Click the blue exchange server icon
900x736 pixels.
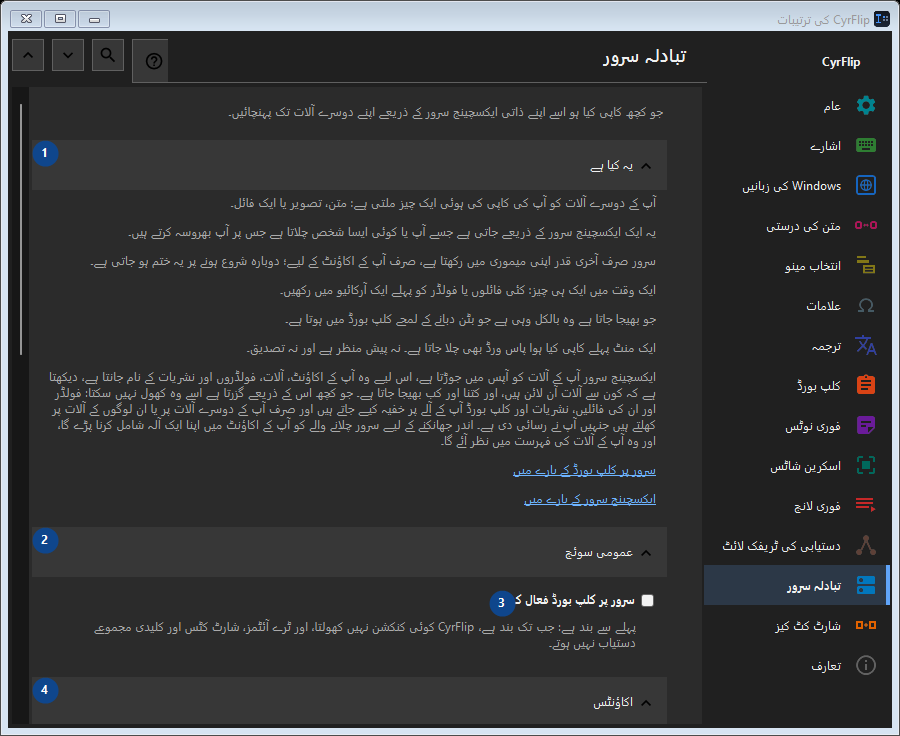[x=866, y=586]
